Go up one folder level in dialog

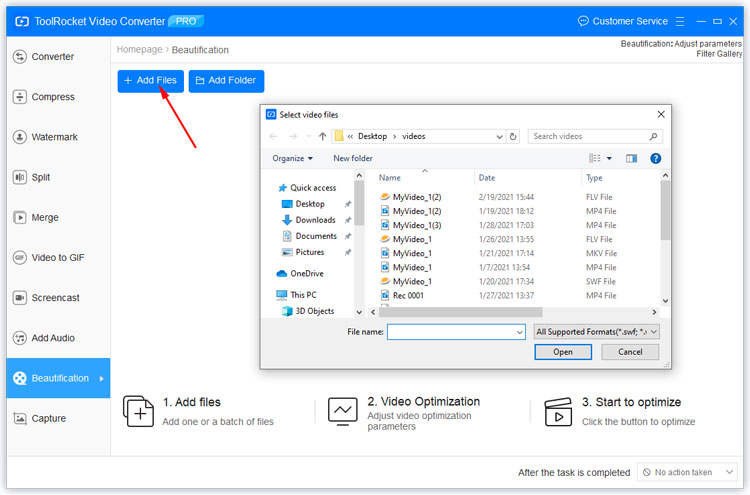pyautogui.click(x=322, y=136)
